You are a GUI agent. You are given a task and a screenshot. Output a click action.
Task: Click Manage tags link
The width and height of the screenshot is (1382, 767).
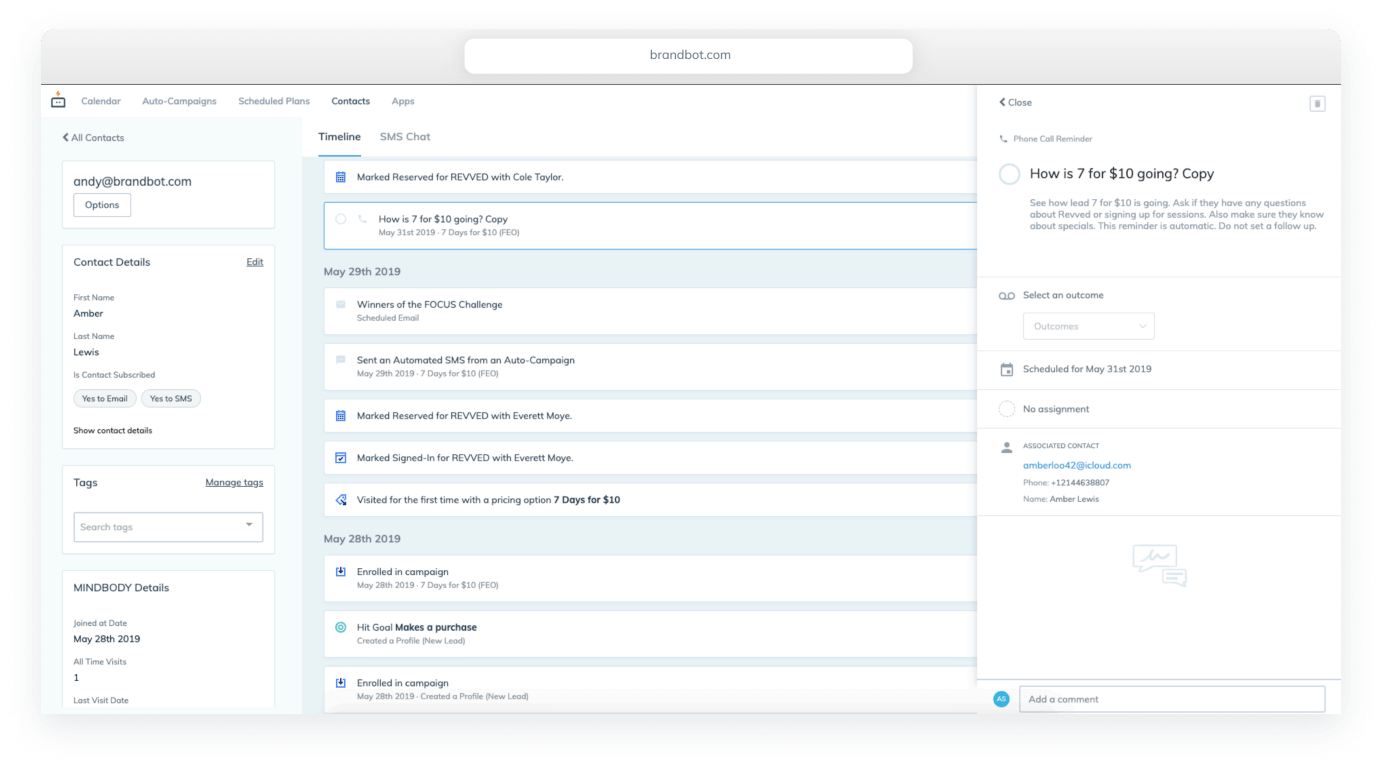pos(234,482)
